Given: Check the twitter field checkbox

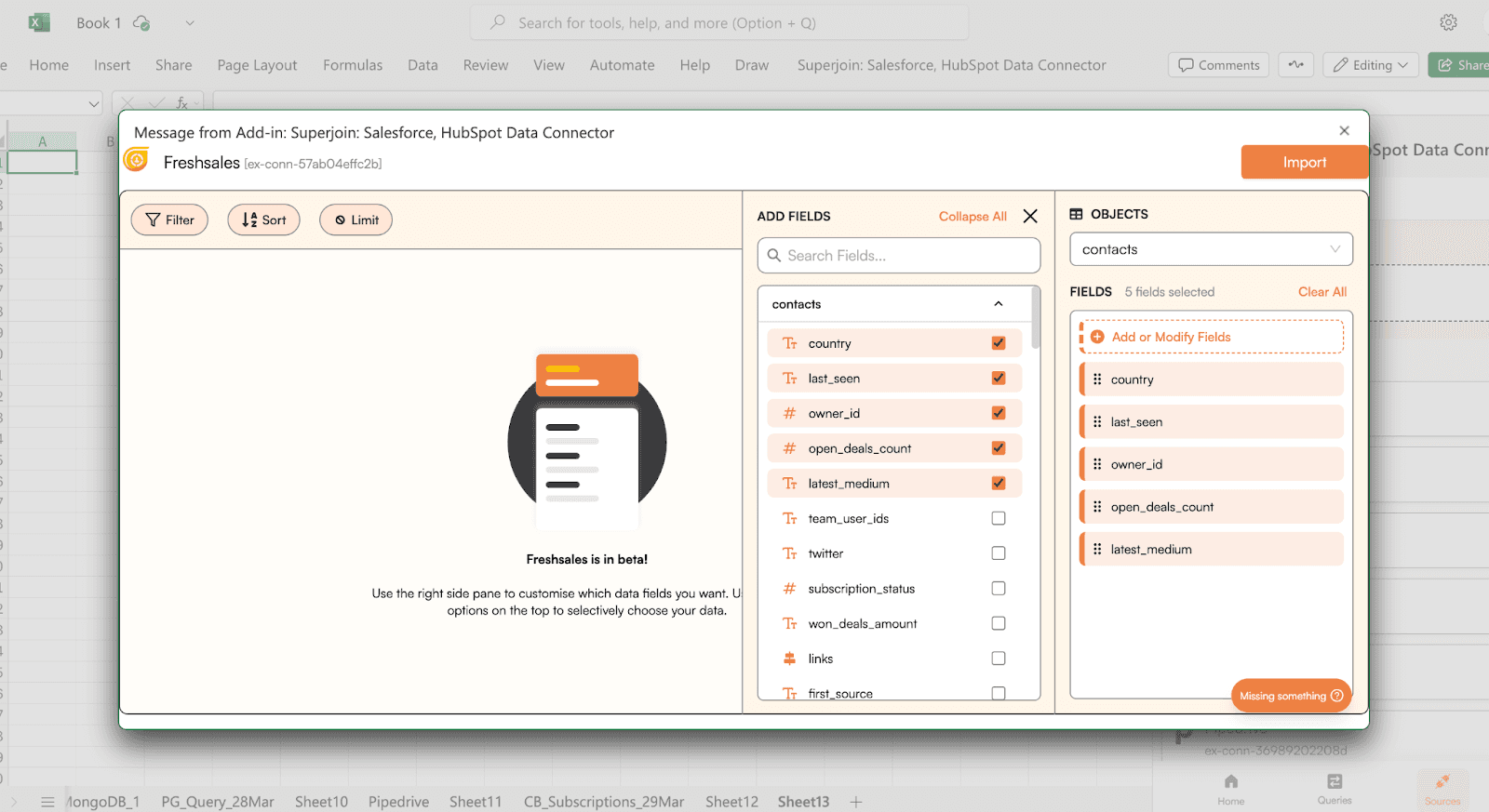Looking at the screenshot, I should [999, 553].
